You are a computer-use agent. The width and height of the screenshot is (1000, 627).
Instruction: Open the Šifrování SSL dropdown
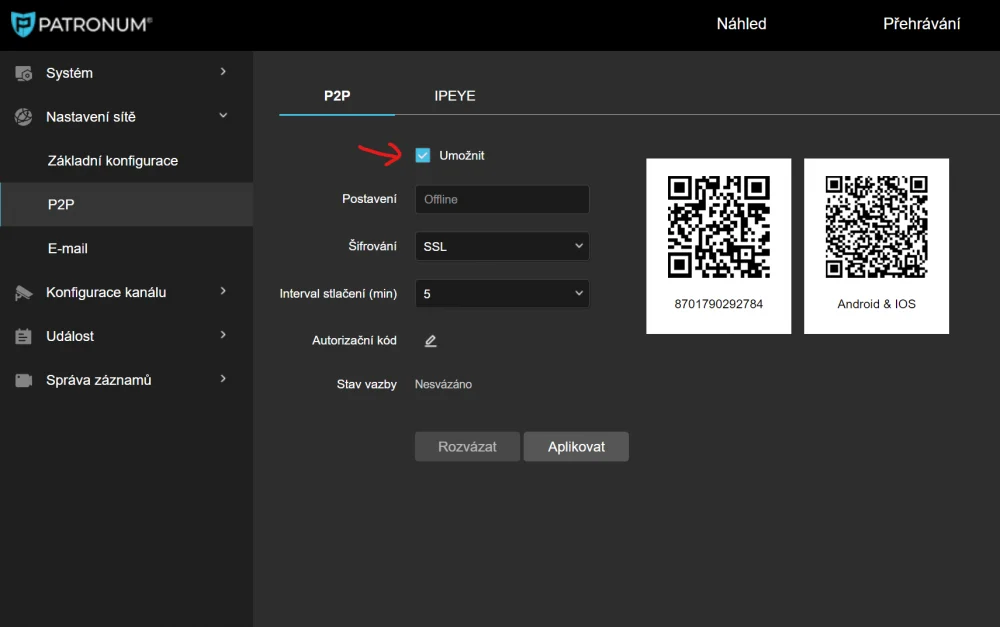[x=502, y=246]
